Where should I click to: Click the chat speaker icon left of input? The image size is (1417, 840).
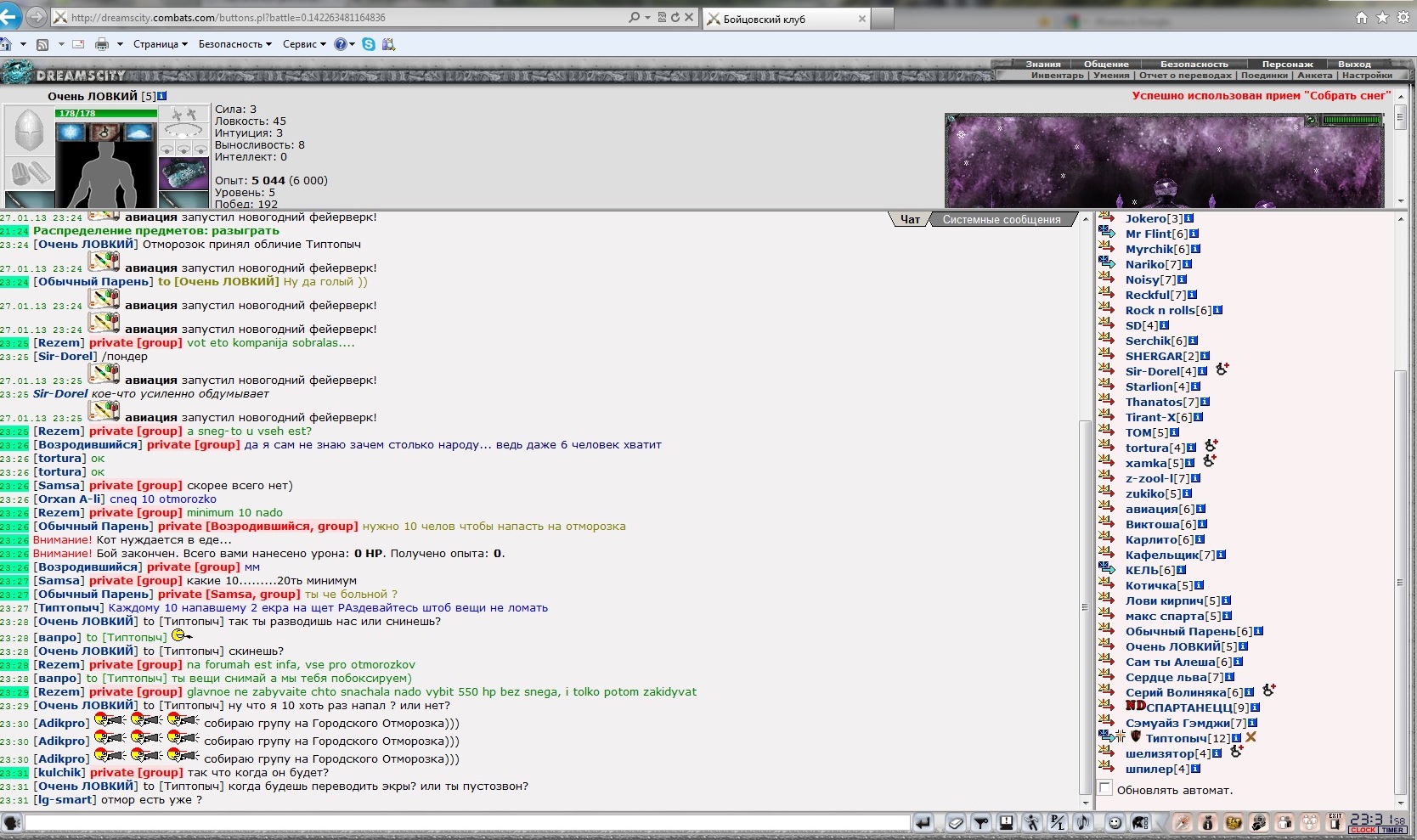[12, 822]
